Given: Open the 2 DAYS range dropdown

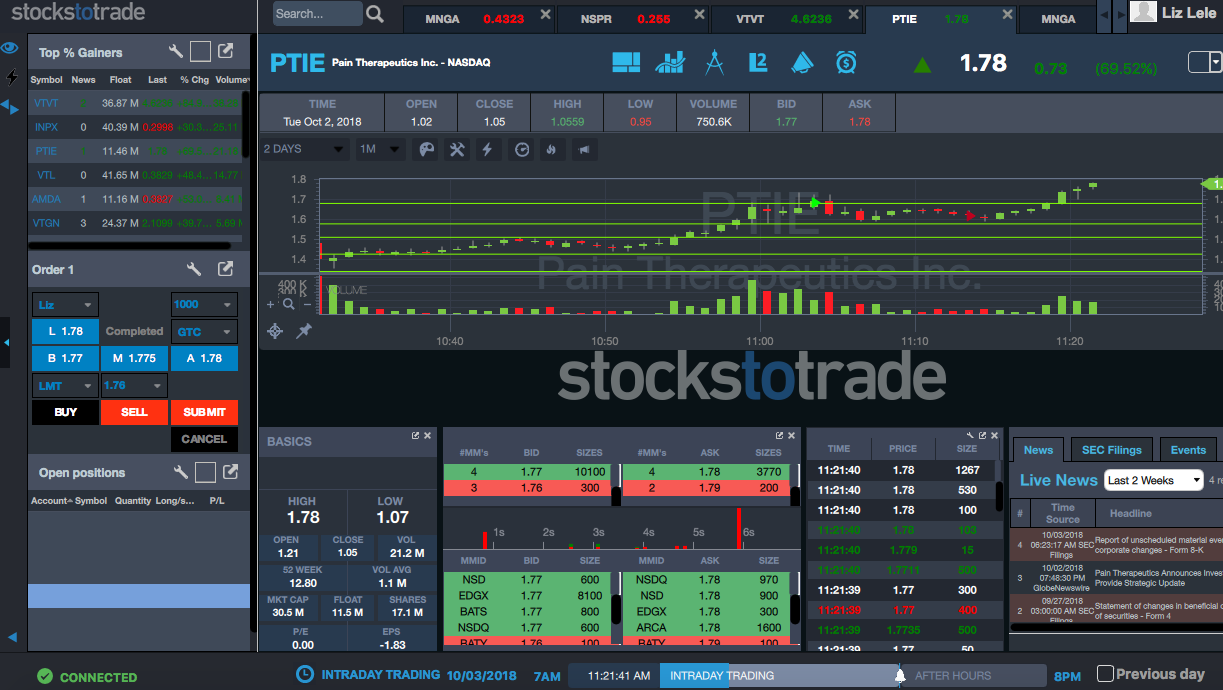Looking at the screenshot, I should point(303,149).
